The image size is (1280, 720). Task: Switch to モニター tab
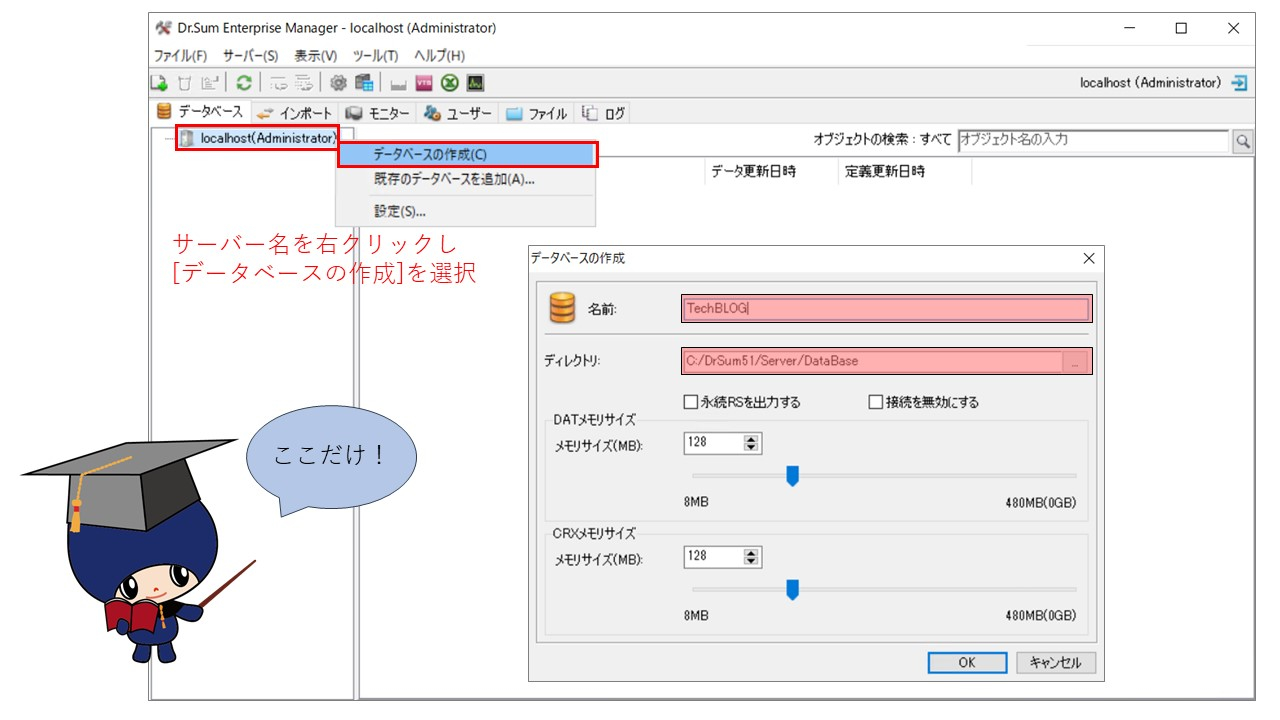coord(378,113)
